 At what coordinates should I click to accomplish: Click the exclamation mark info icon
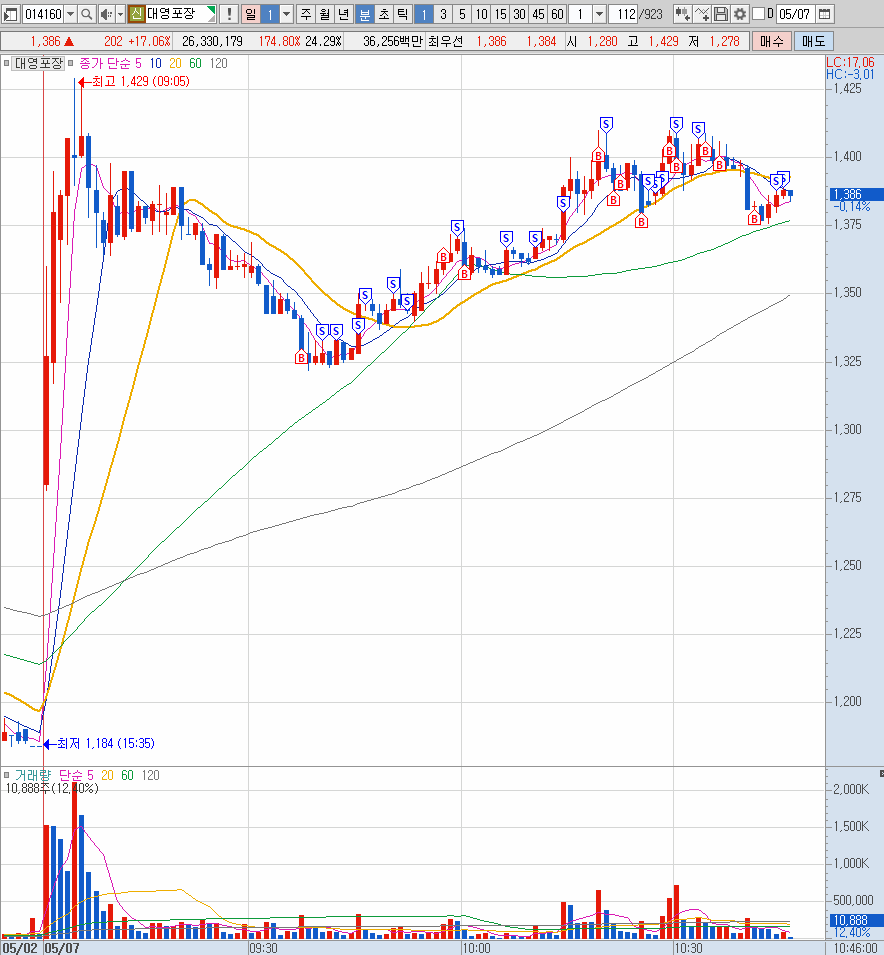227,14
